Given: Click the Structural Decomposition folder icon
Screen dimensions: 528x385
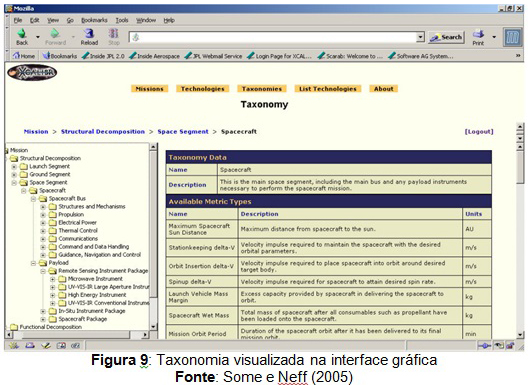Looking at the screenshot, I should point(14,158).
